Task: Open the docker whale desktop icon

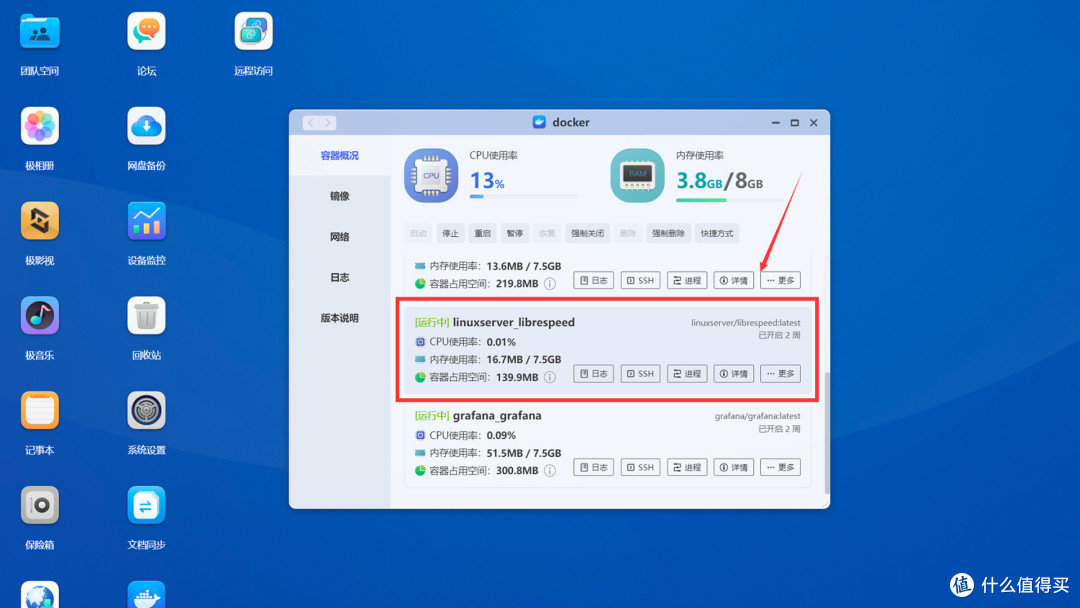Action: 146,595
